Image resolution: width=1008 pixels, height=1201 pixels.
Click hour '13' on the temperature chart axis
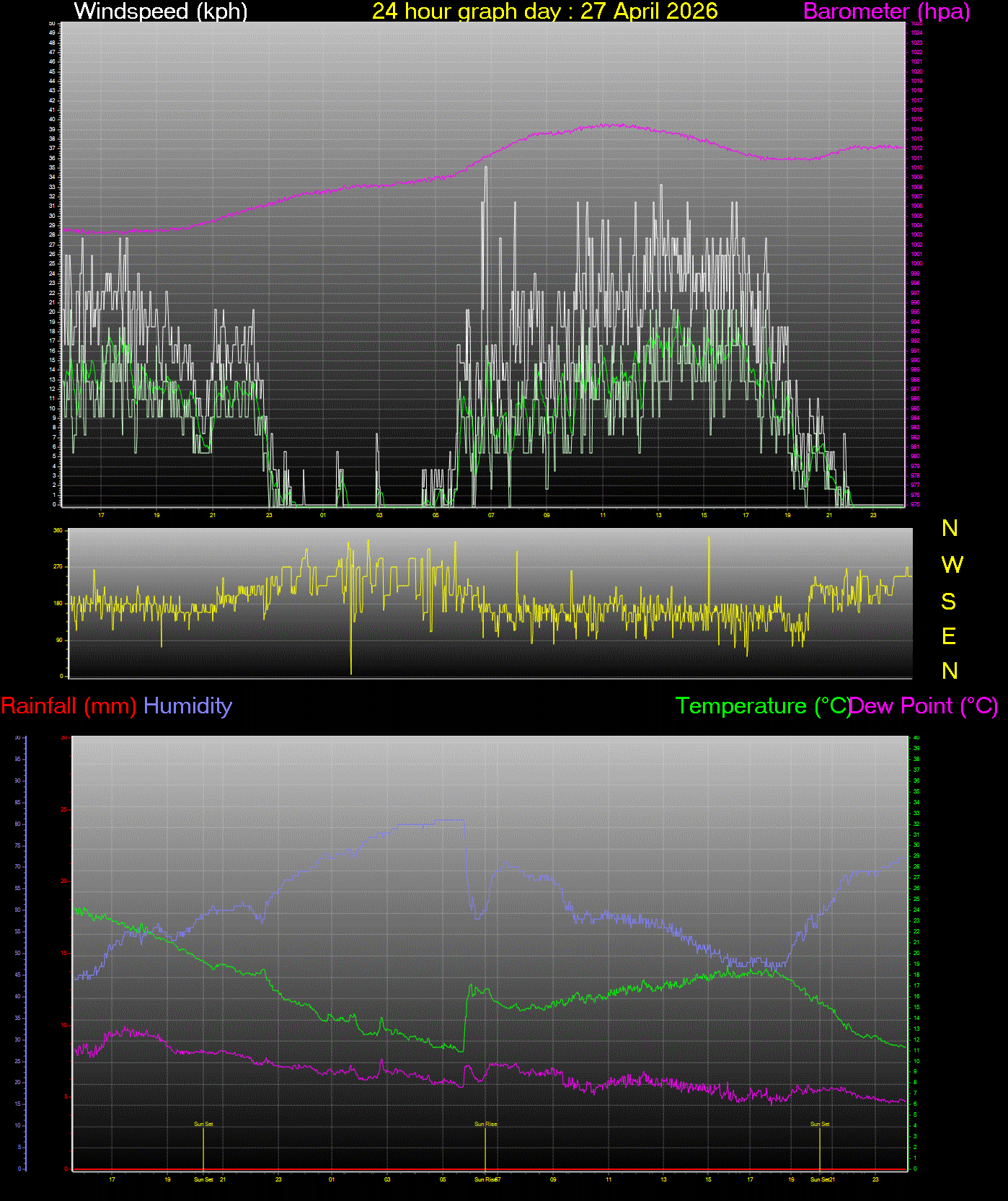pyautogui.click(x=663, y=1179)
